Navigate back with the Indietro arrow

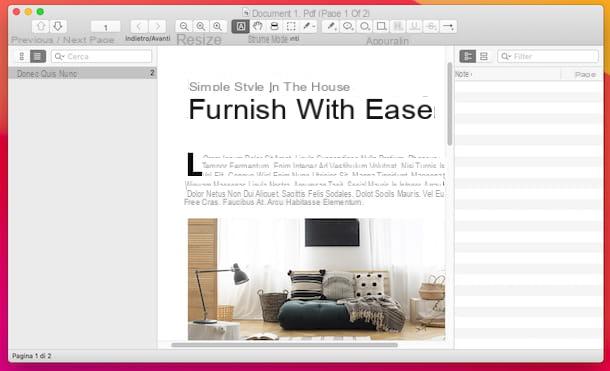click(139, 26)
